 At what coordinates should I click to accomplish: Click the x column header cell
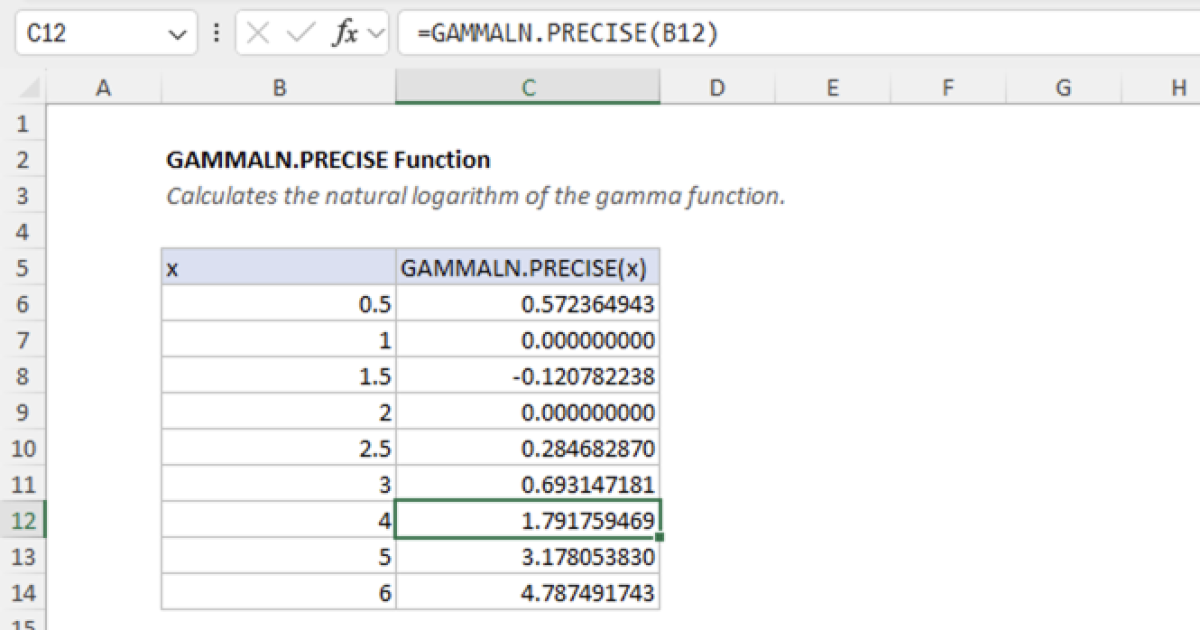278,267
